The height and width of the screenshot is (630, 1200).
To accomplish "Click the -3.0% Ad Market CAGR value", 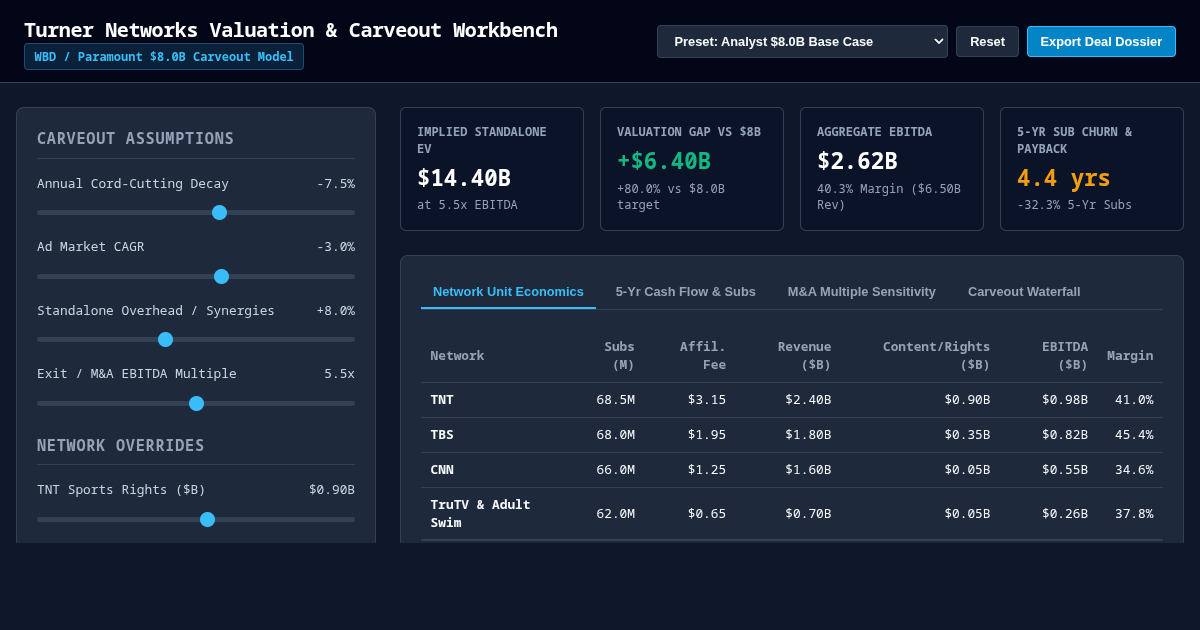I will click(336, 246).
